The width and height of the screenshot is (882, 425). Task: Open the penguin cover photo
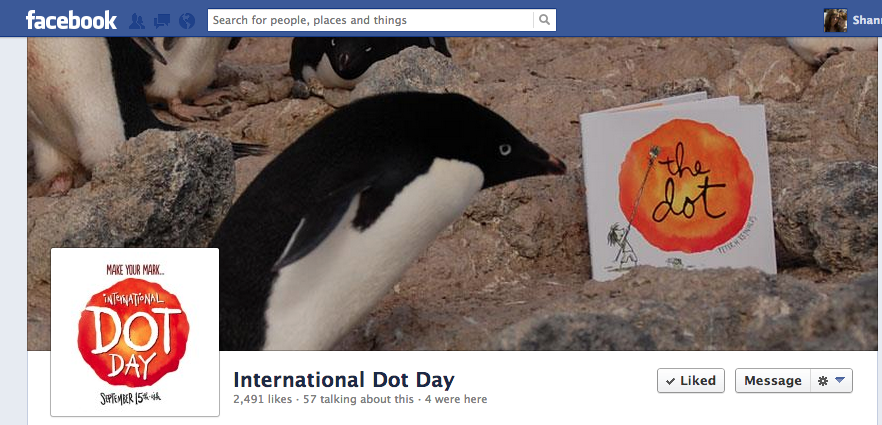tap(450, 194)
